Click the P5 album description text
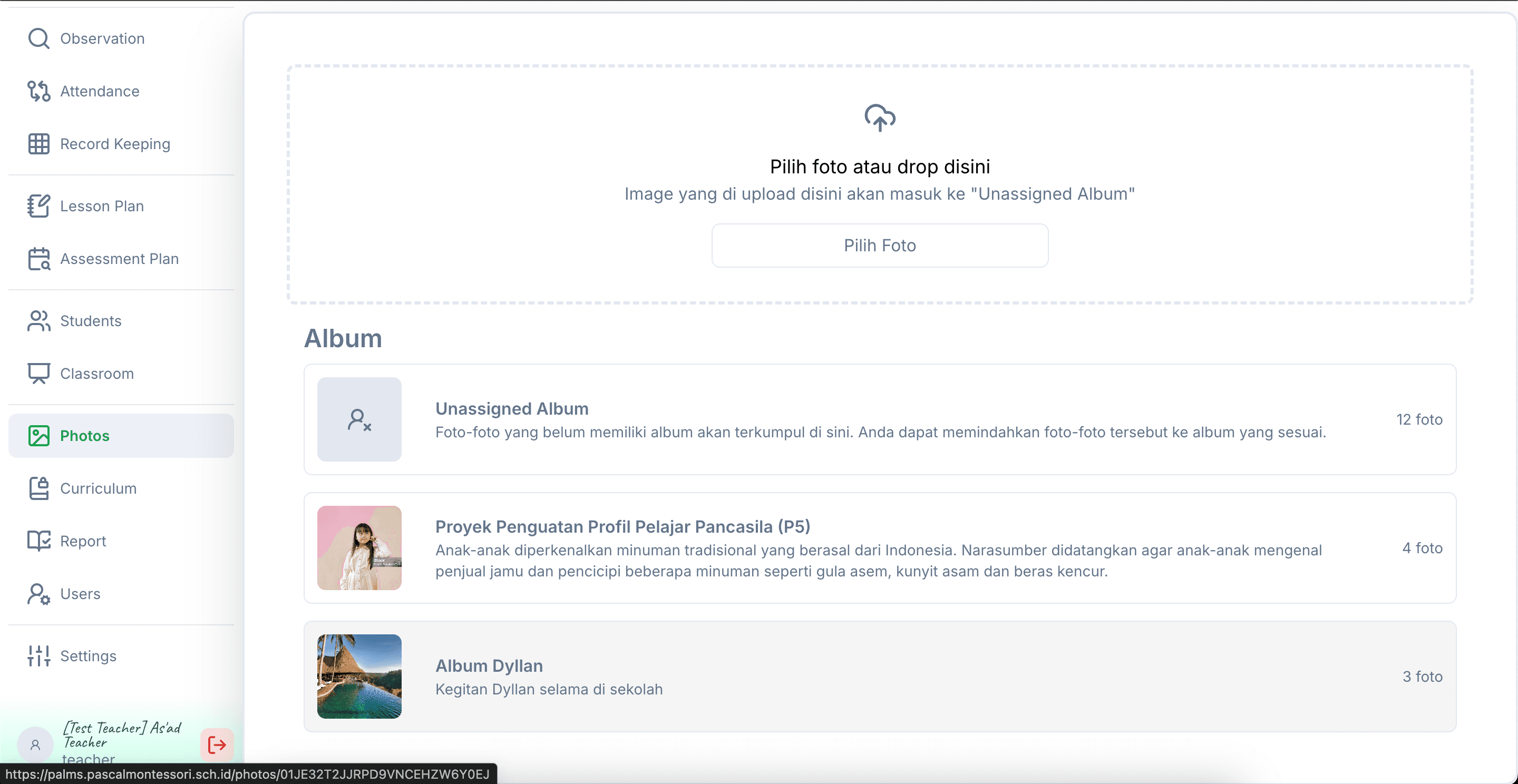The image size is (1518, 784). [x=879, y=561]
